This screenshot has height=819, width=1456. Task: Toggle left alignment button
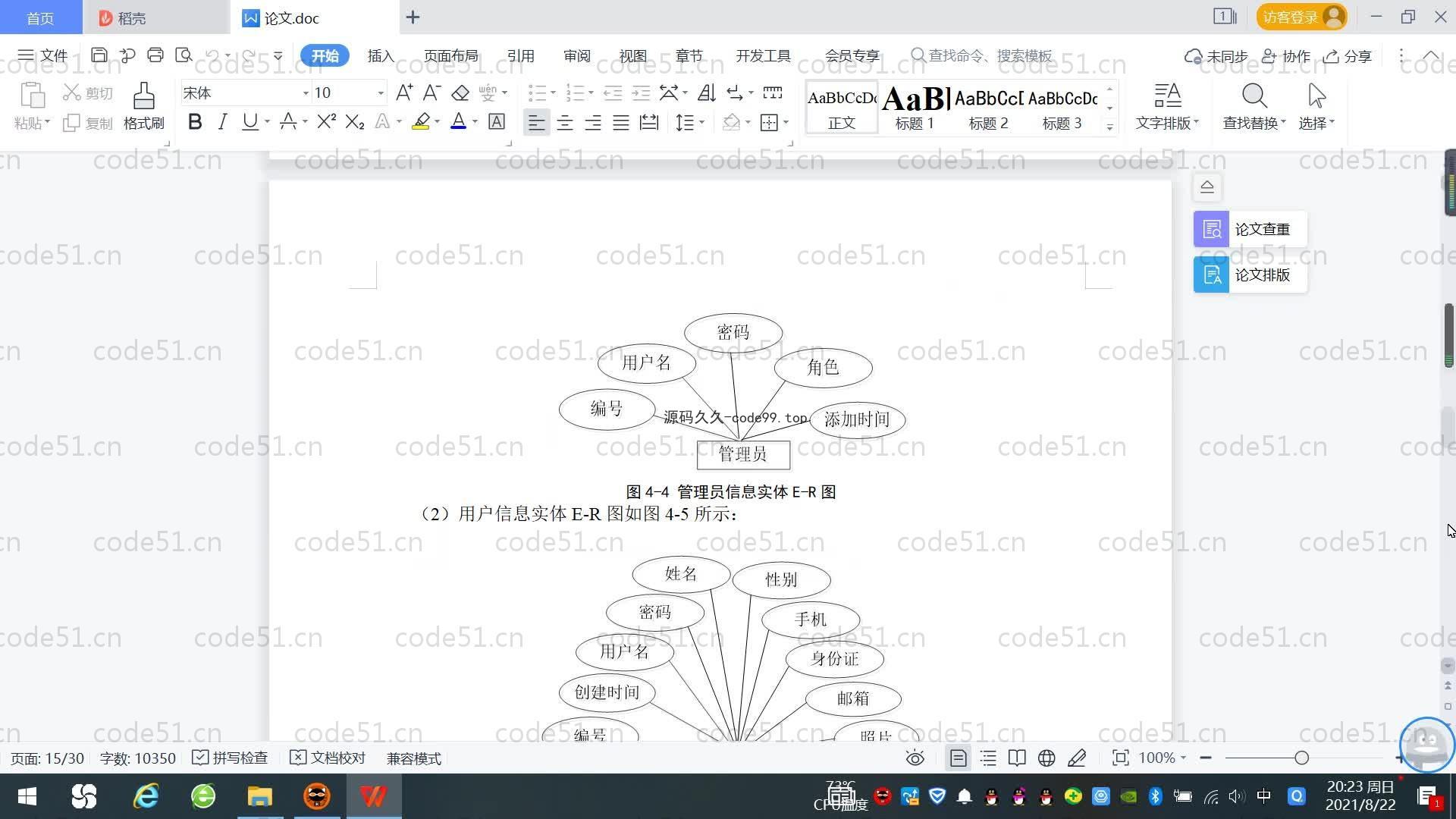[x=536, y=122]
